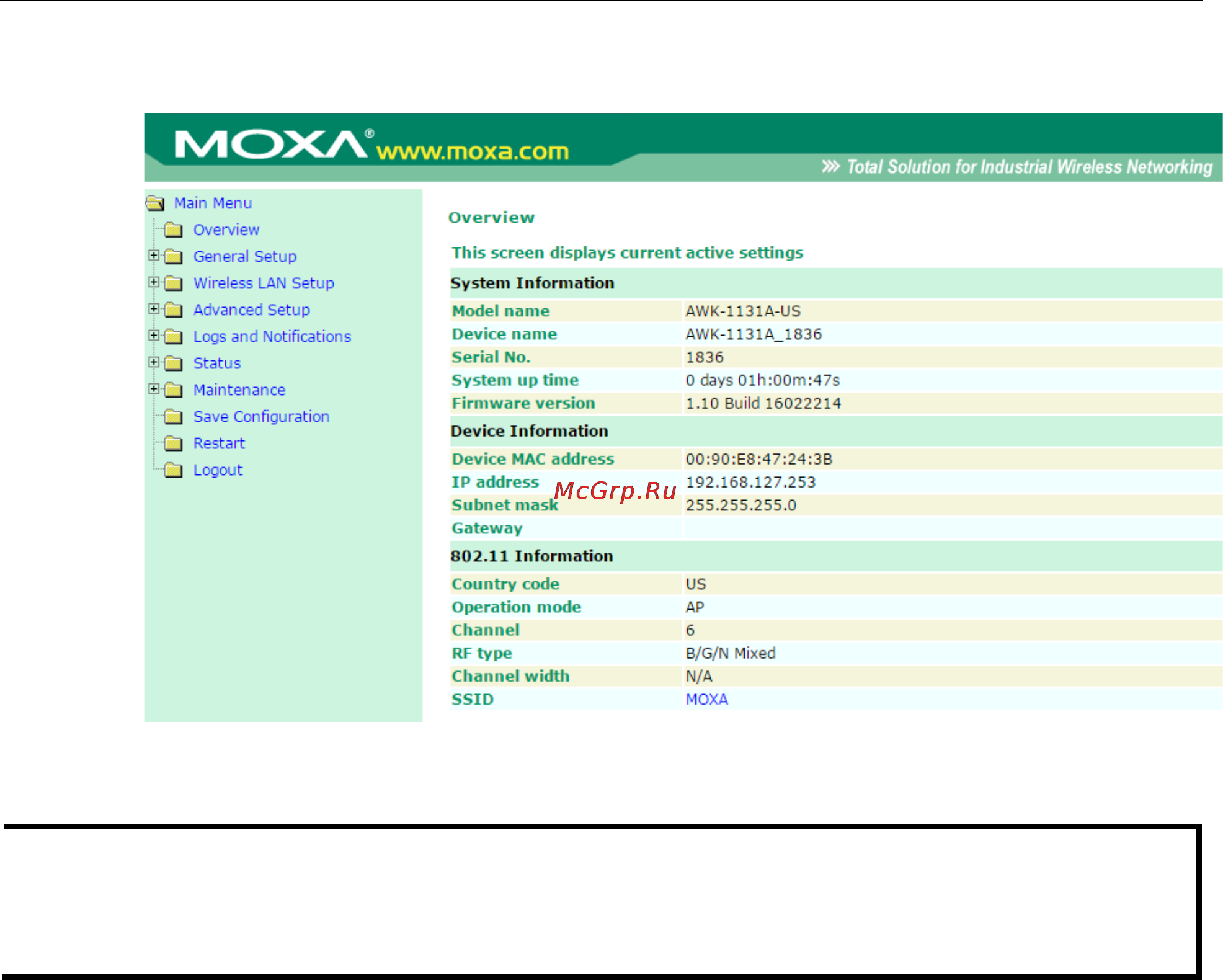Open the Main Menu link
The height and width of the screenshot is (980, 1223).
(213, 203)
